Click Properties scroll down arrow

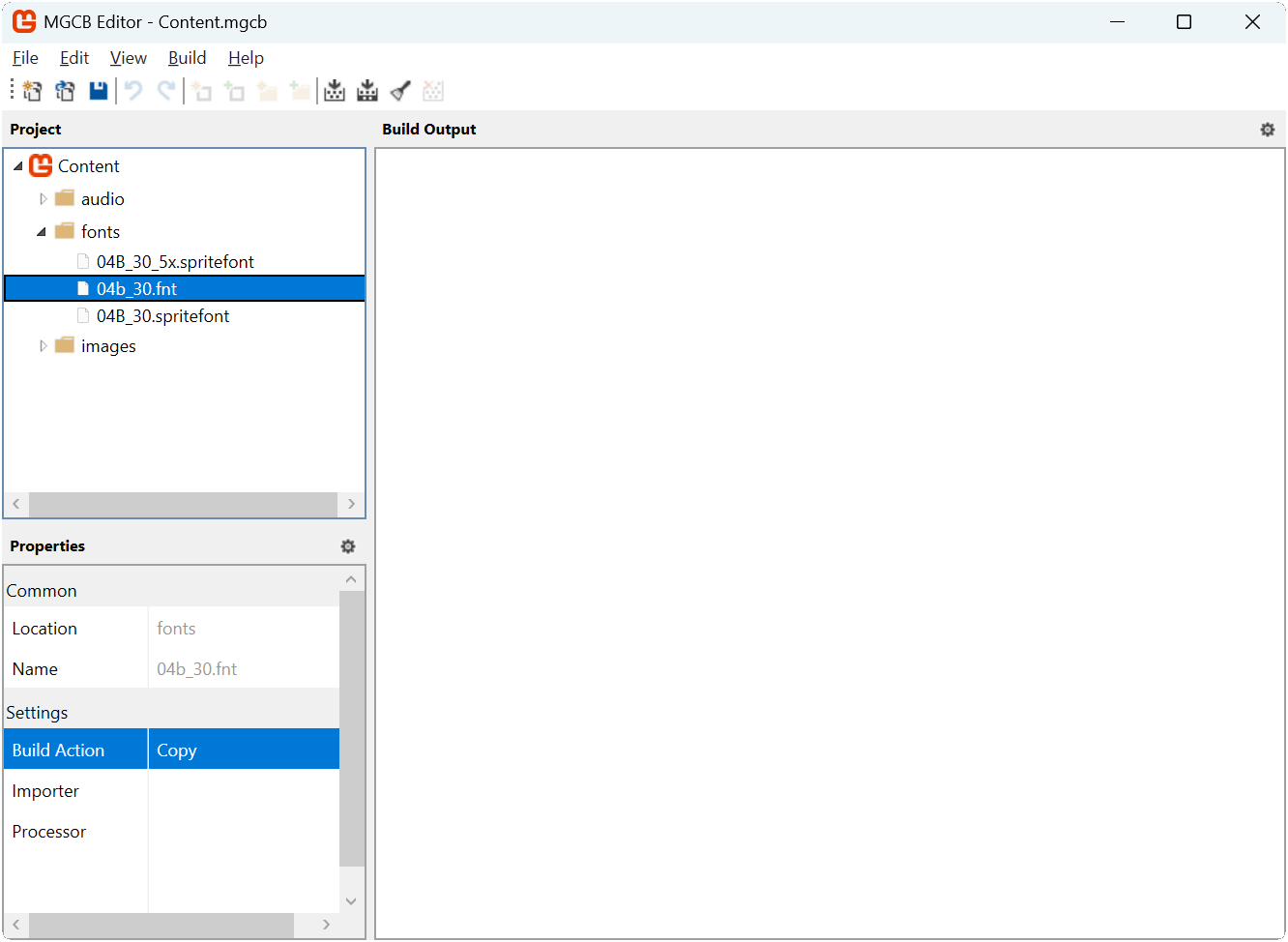click(351, 900)
